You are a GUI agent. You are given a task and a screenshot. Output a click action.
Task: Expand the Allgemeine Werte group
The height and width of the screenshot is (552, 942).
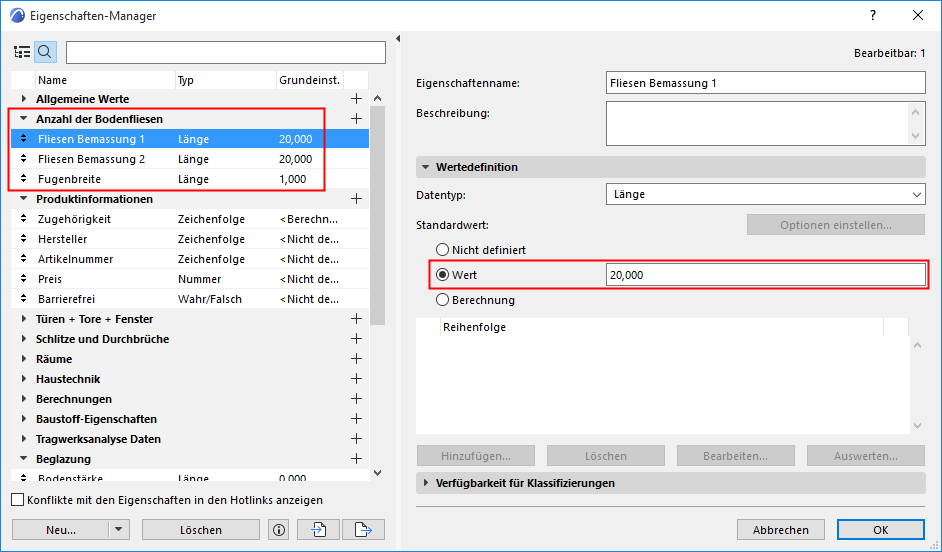coord(24,99)
